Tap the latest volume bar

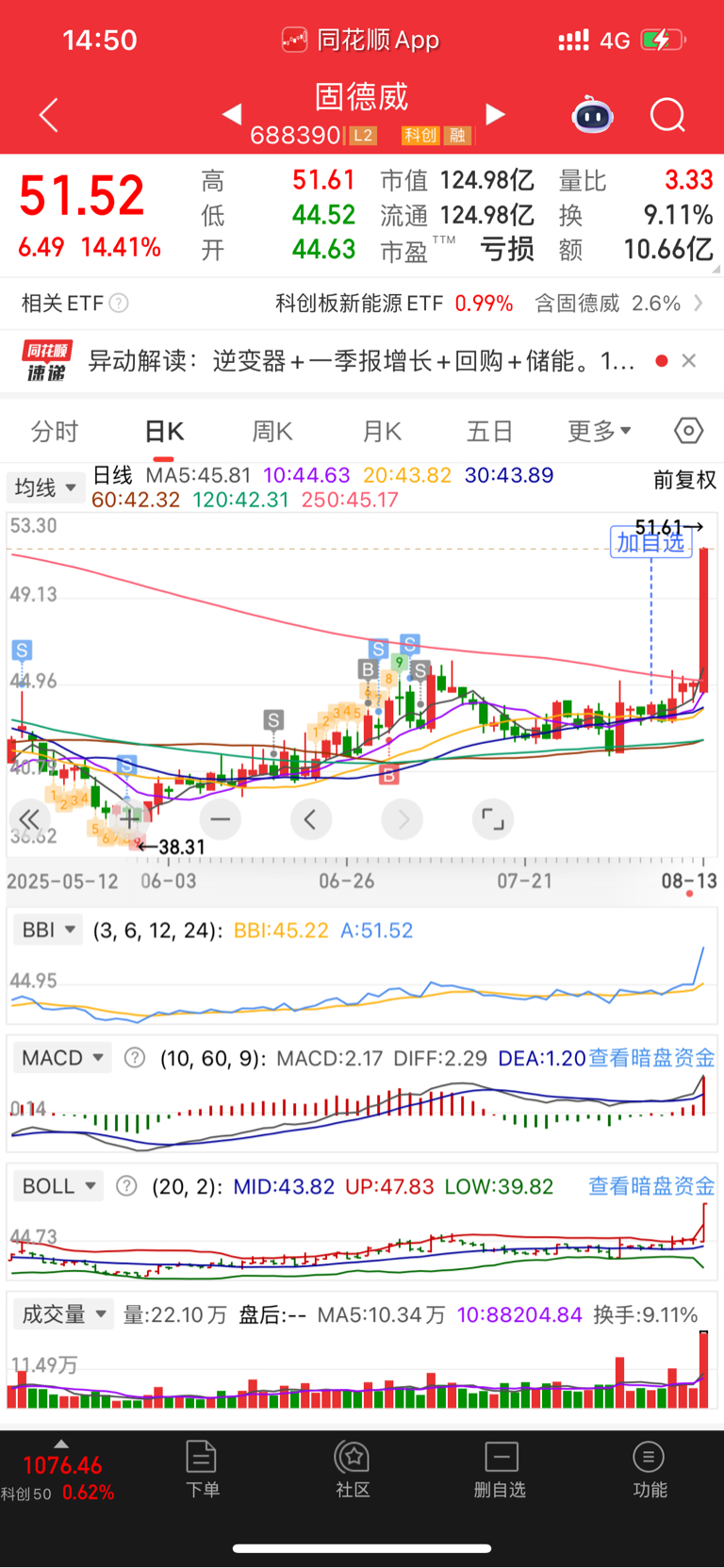[x=703, y=1369]
